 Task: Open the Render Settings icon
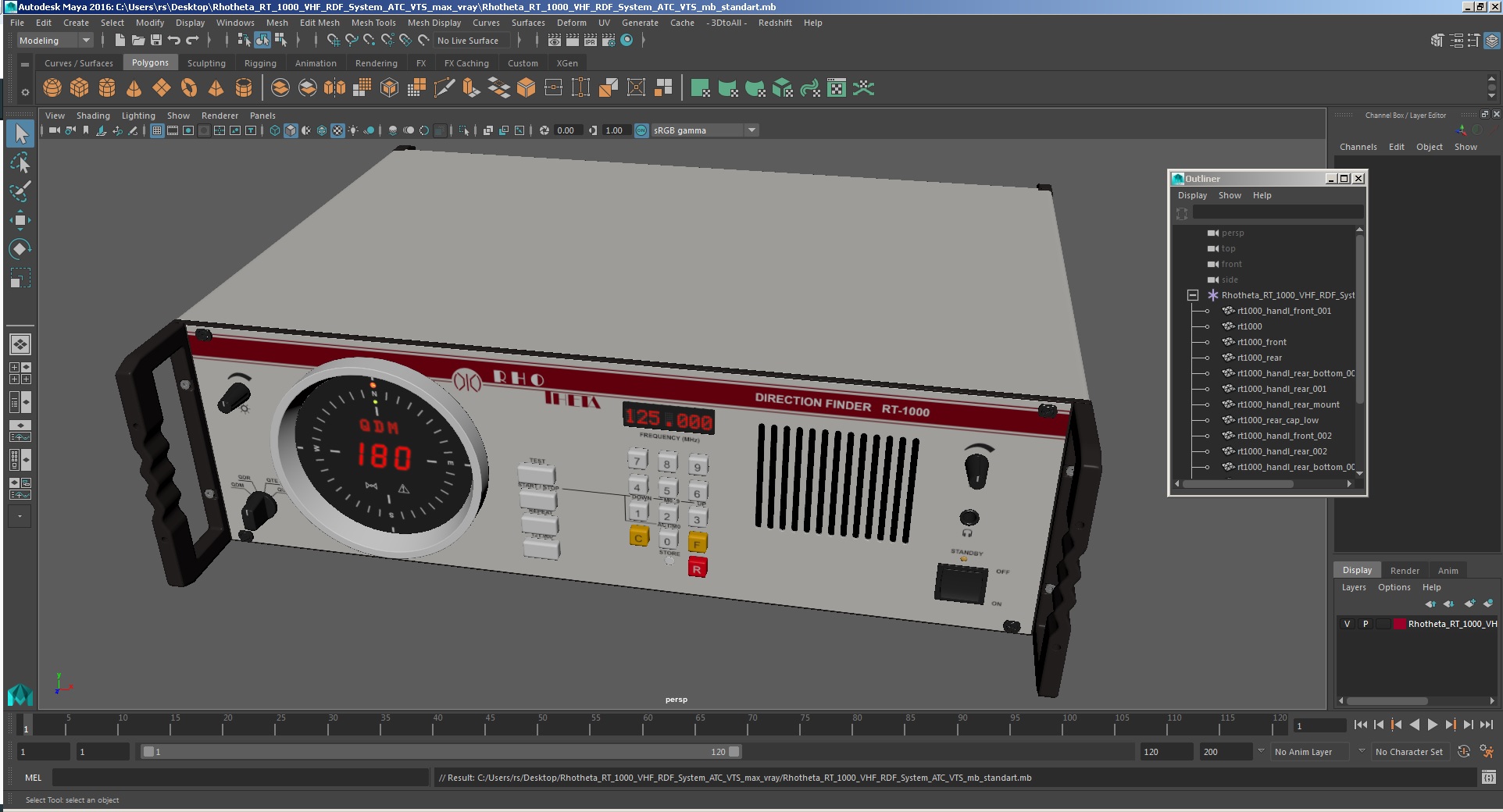[x=609, y=41]
